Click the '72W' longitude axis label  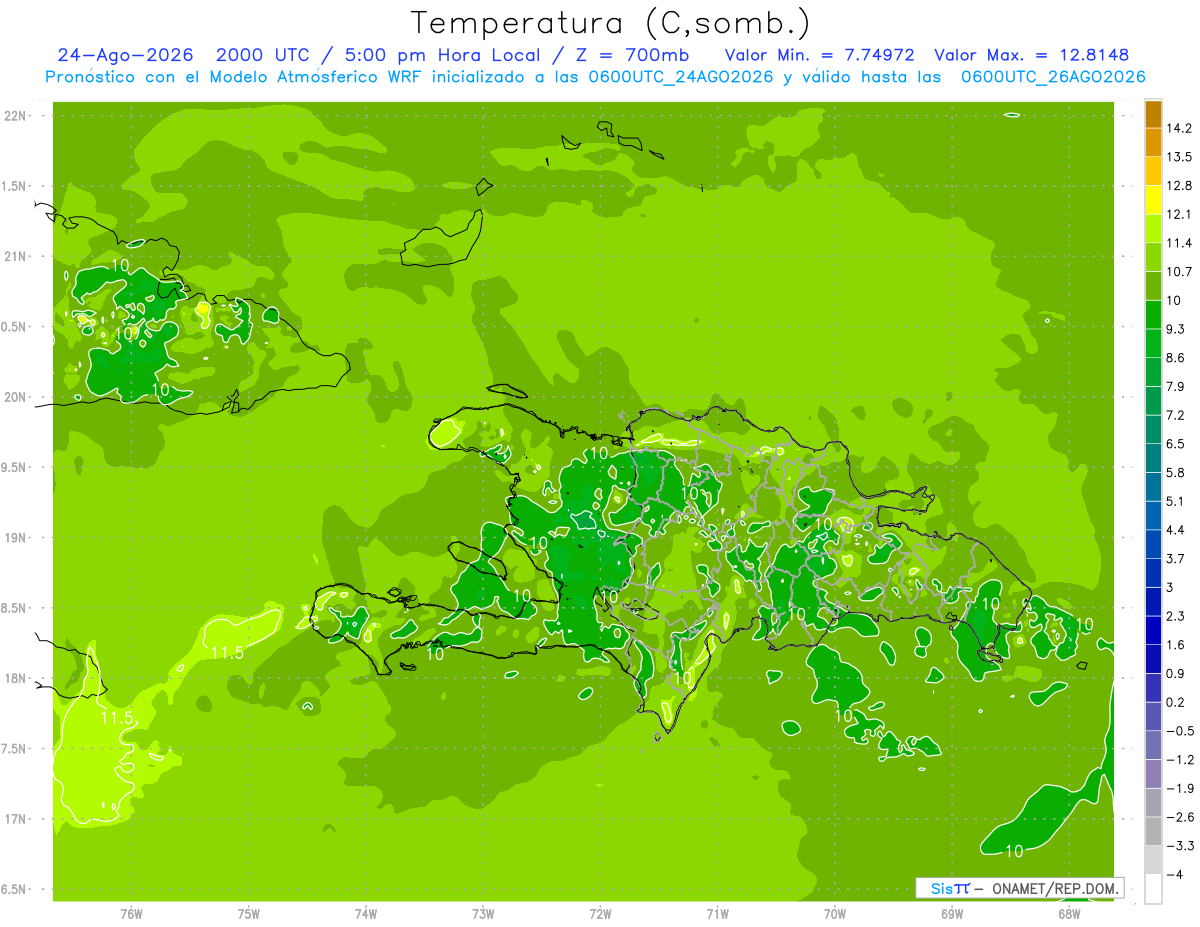600,913
